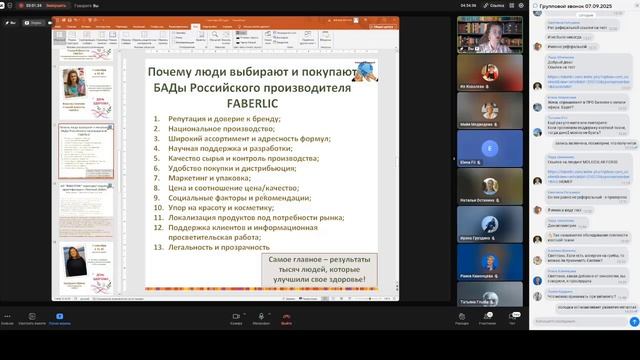Copy the call link via Ссылка
Image resolution: width=640 pixels, height=360 pixels.
494,6
